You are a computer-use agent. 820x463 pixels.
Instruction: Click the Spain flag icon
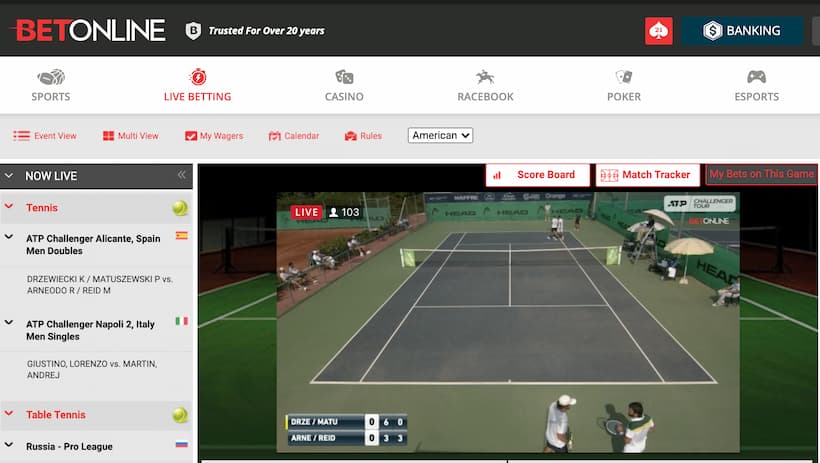pos(181,235)
